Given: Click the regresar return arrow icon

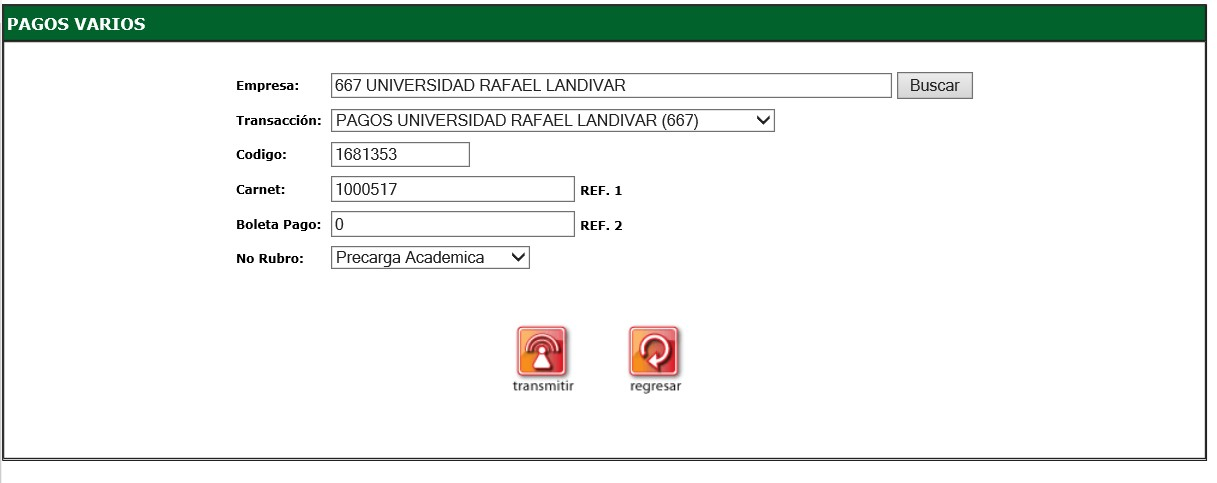Looking at the screenshot, I should pyautogui.click(x=654, y=352).
